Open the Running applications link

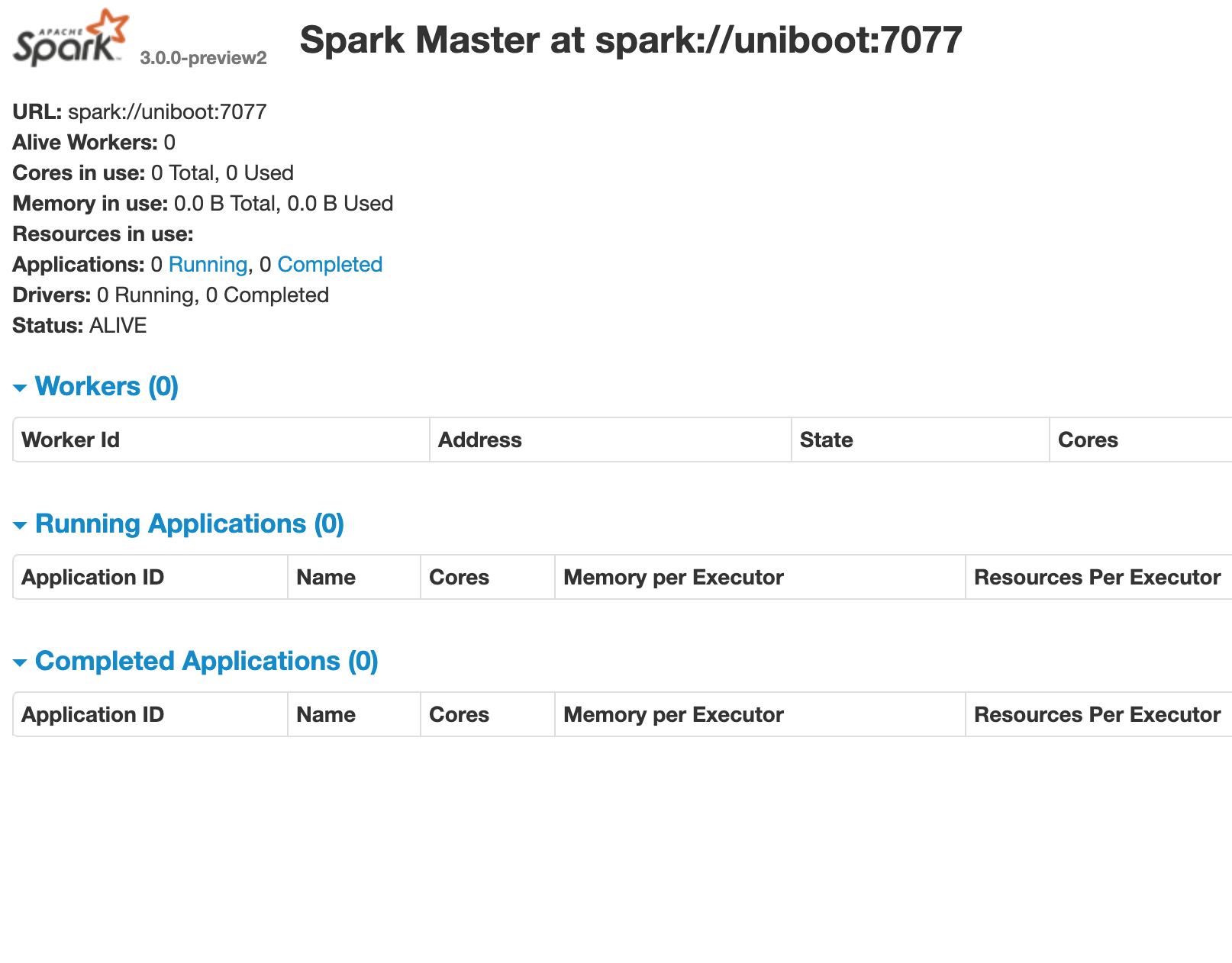[208, 264]
